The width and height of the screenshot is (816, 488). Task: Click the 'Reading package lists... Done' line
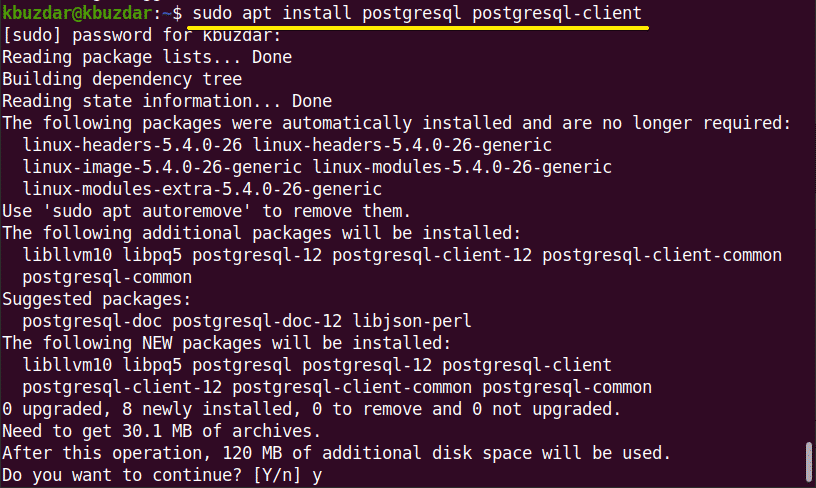(146, 58)
